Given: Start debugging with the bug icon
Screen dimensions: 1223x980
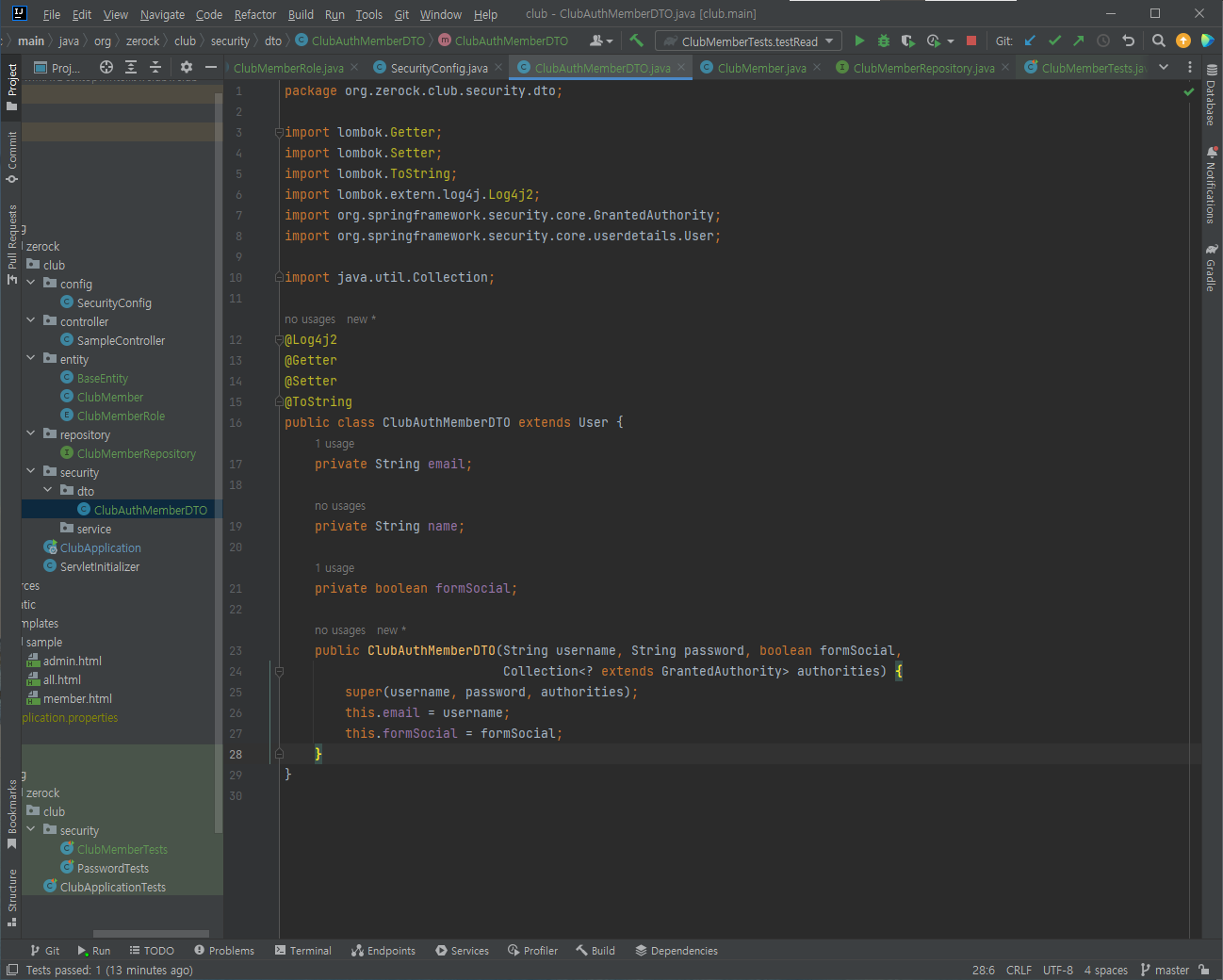Looking at the screenshot, I should point(884,41).
